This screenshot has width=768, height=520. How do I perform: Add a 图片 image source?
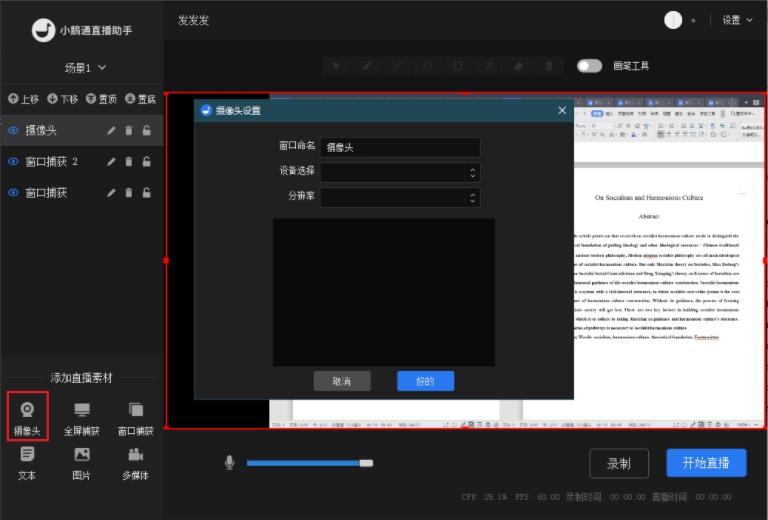(x=81, y=462)
